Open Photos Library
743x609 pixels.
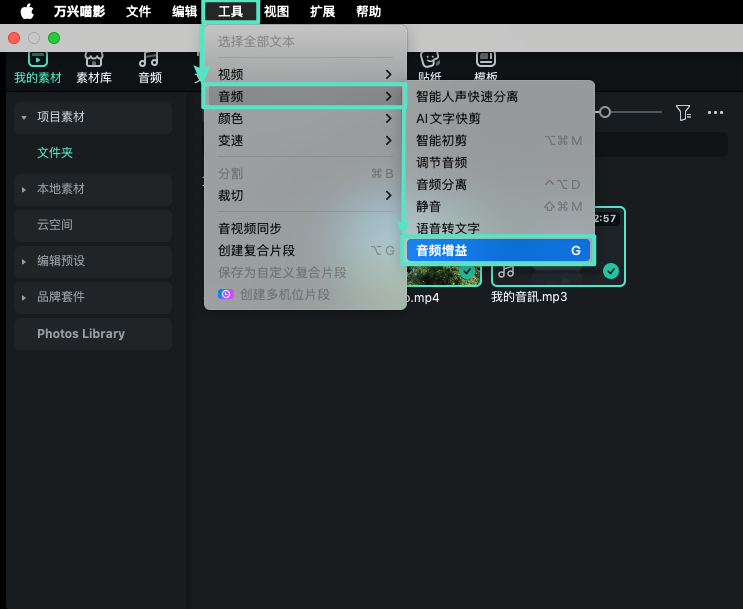pos(93,334)
